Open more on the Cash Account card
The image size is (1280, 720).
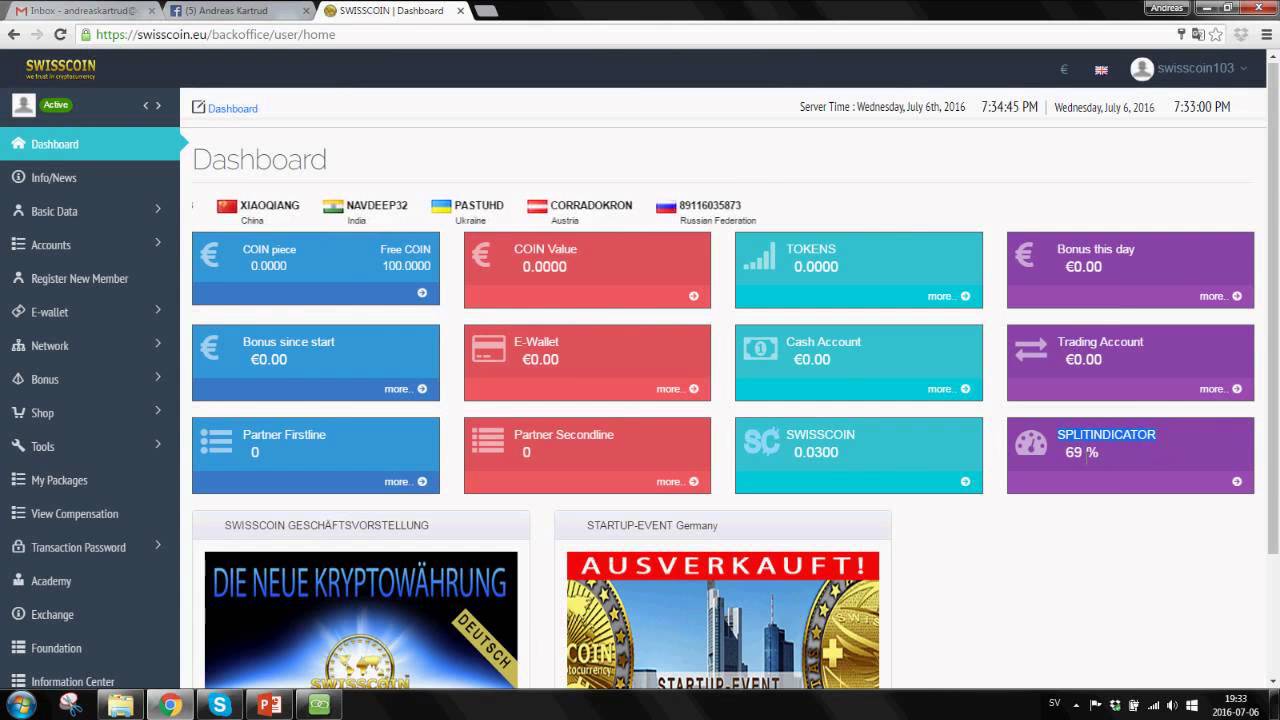pos(949,389)
